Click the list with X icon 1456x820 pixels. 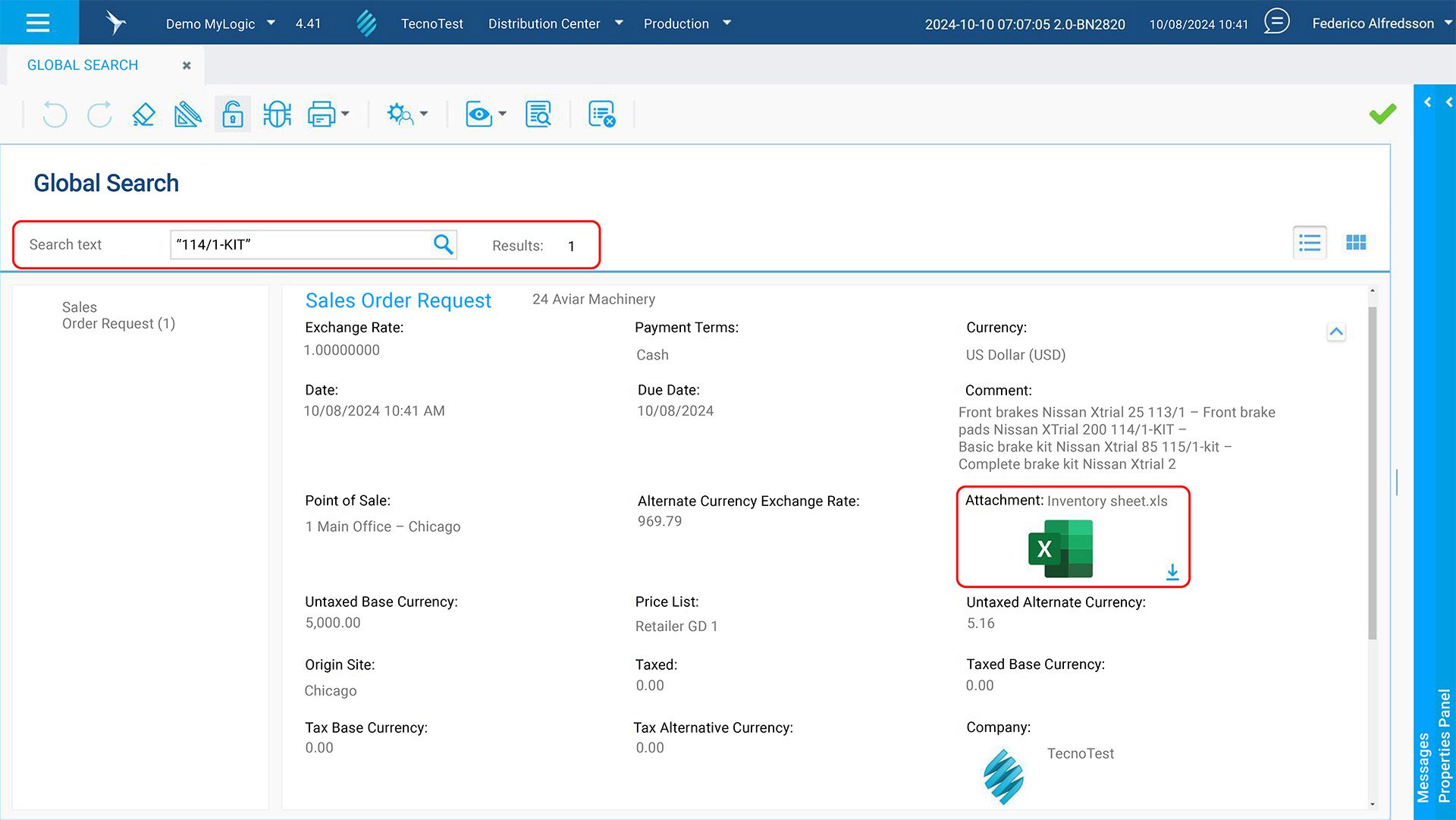coord(601,115)
